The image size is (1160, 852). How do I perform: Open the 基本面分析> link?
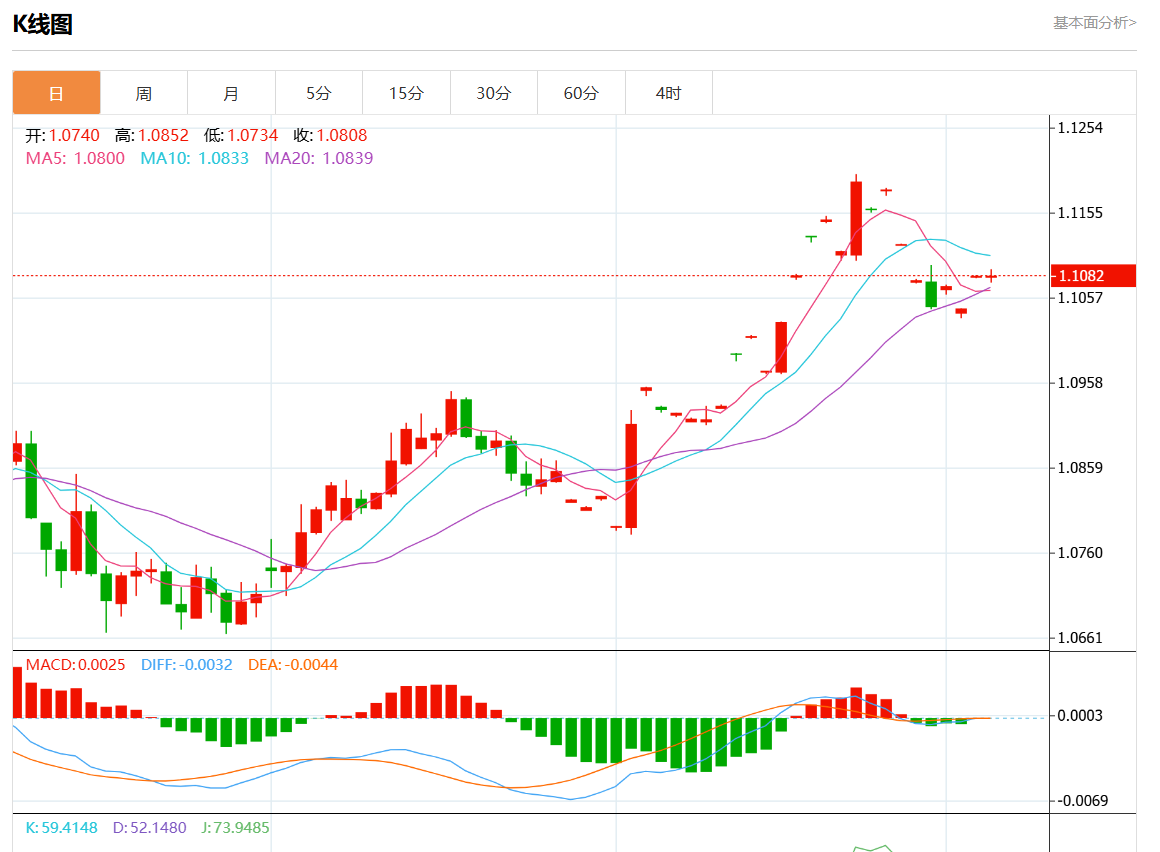point(1094,23)
